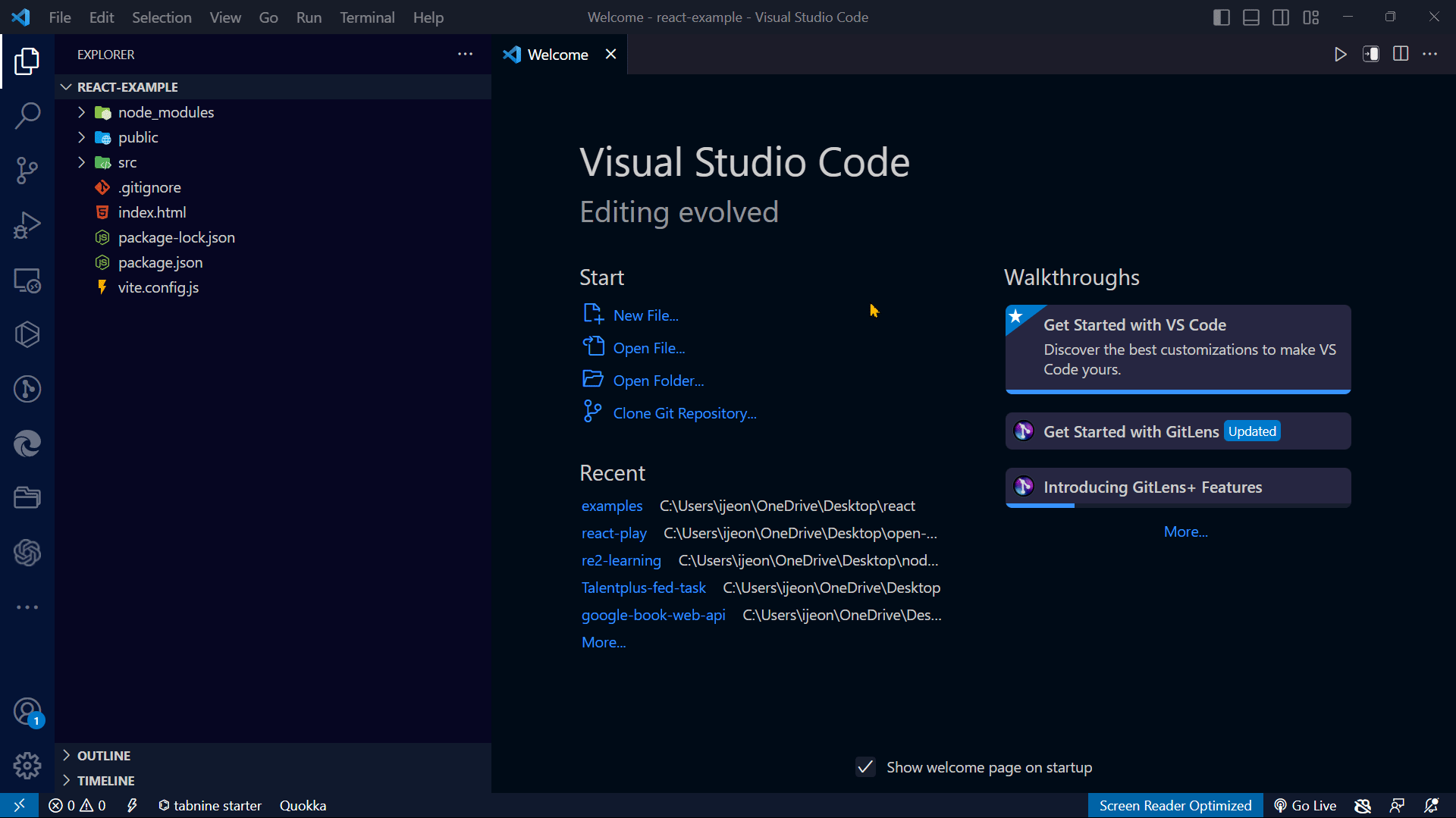Open the Run and Debug panel
Viewport: 1456px width, 818px height.
[27, 224]
